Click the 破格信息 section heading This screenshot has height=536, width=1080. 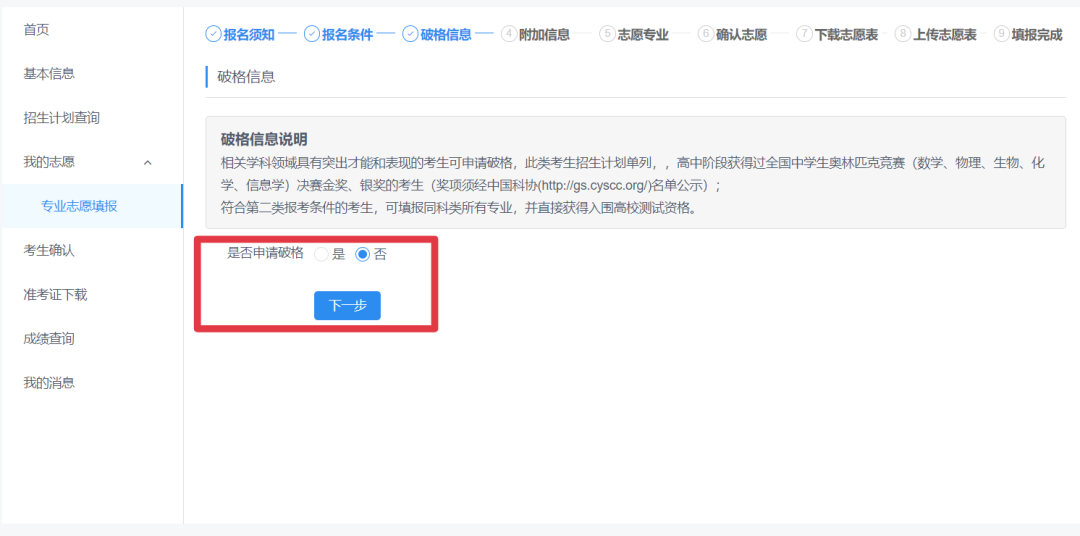click(246, 76)
